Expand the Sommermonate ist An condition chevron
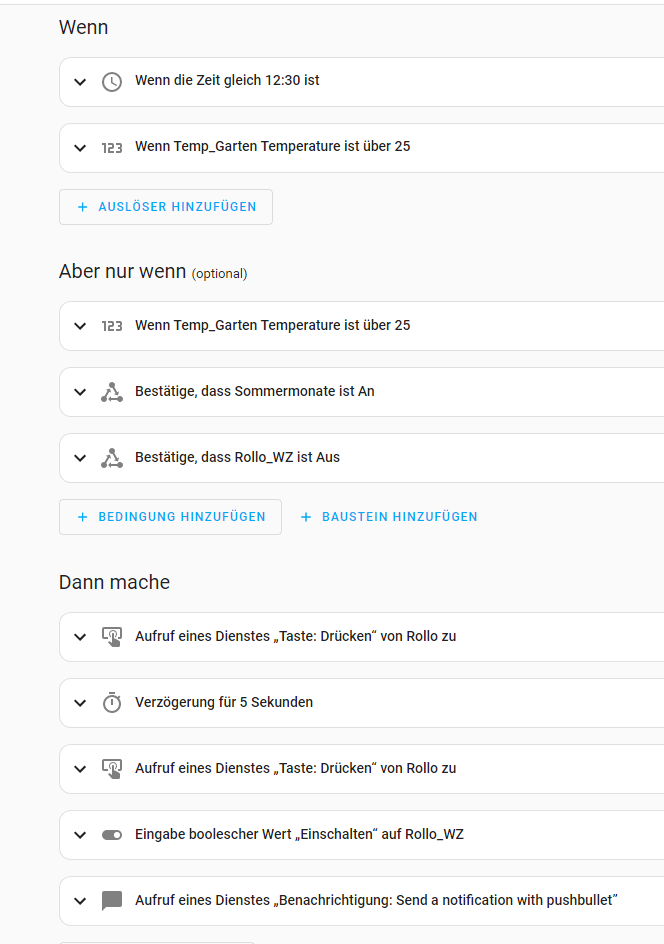This screenshot has height=944, width=664. click(x=80, y=392)
